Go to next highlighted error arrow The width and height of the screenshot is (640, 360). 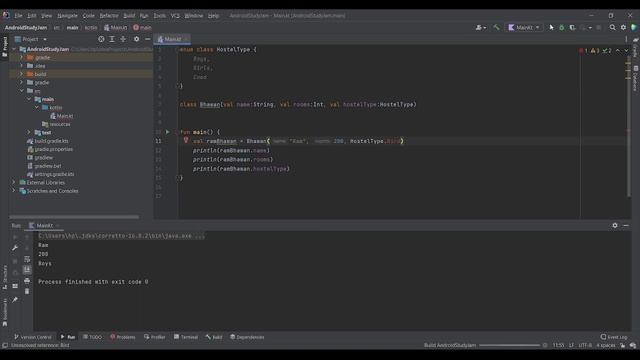point(626,51)
